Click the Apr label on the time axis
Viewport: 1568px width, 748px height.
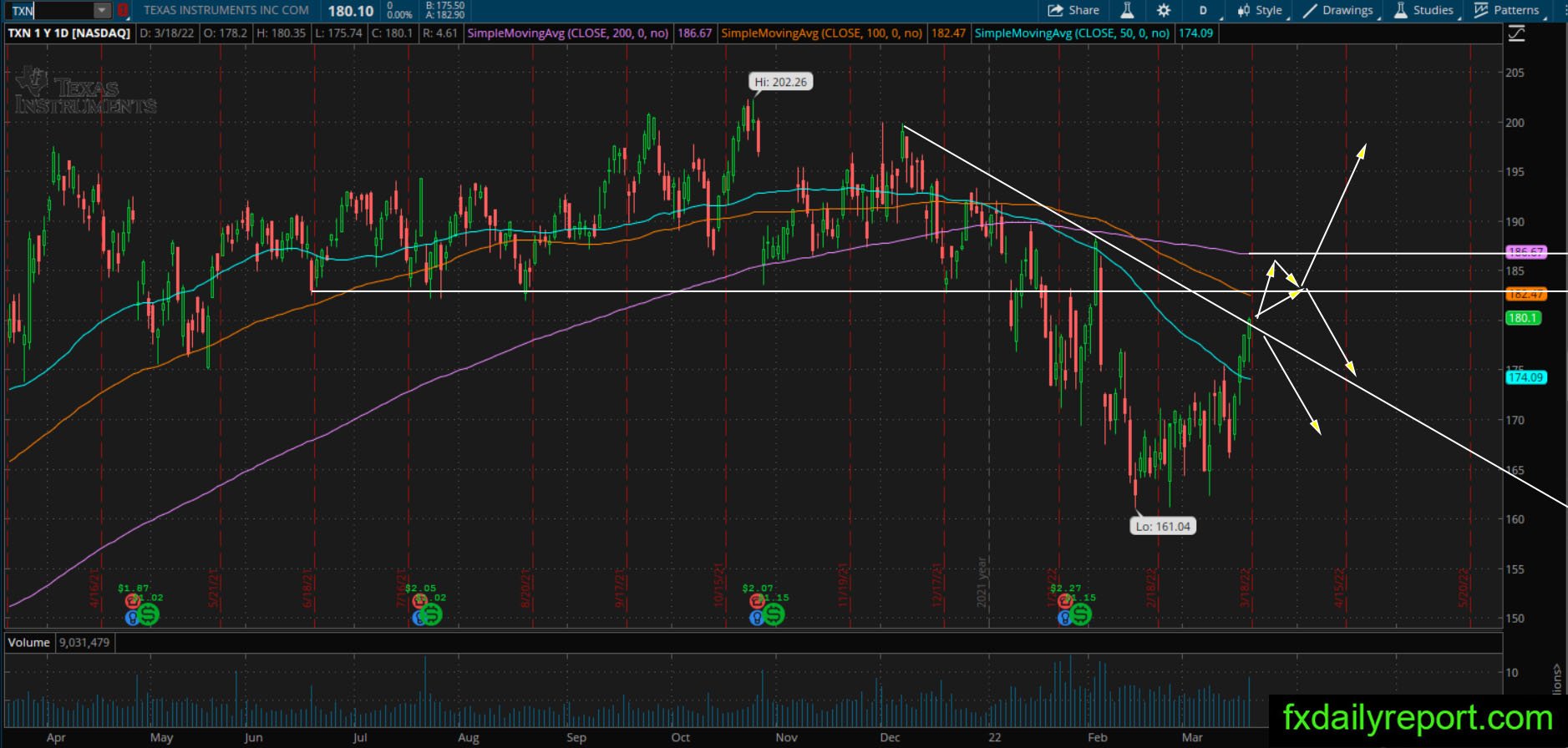click(x=56, y=738)
